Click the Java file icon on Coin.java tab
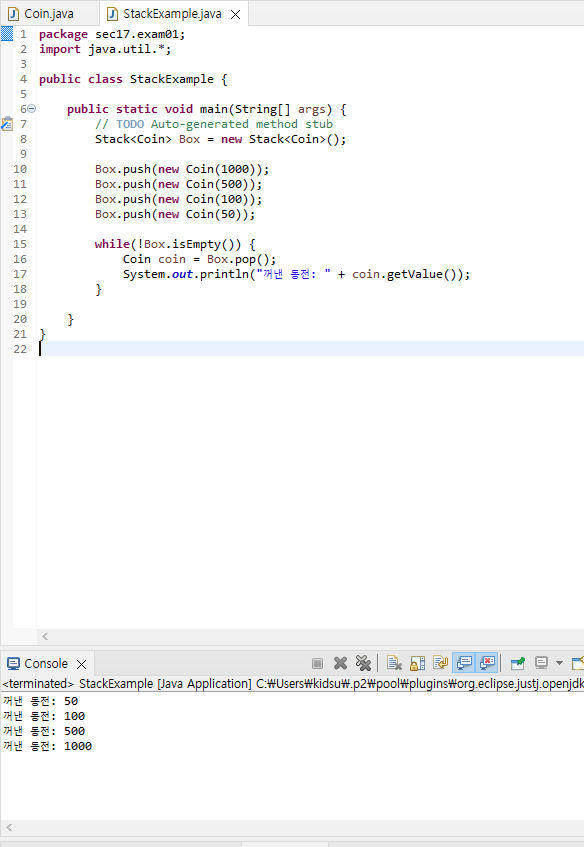 click(14, 14)
